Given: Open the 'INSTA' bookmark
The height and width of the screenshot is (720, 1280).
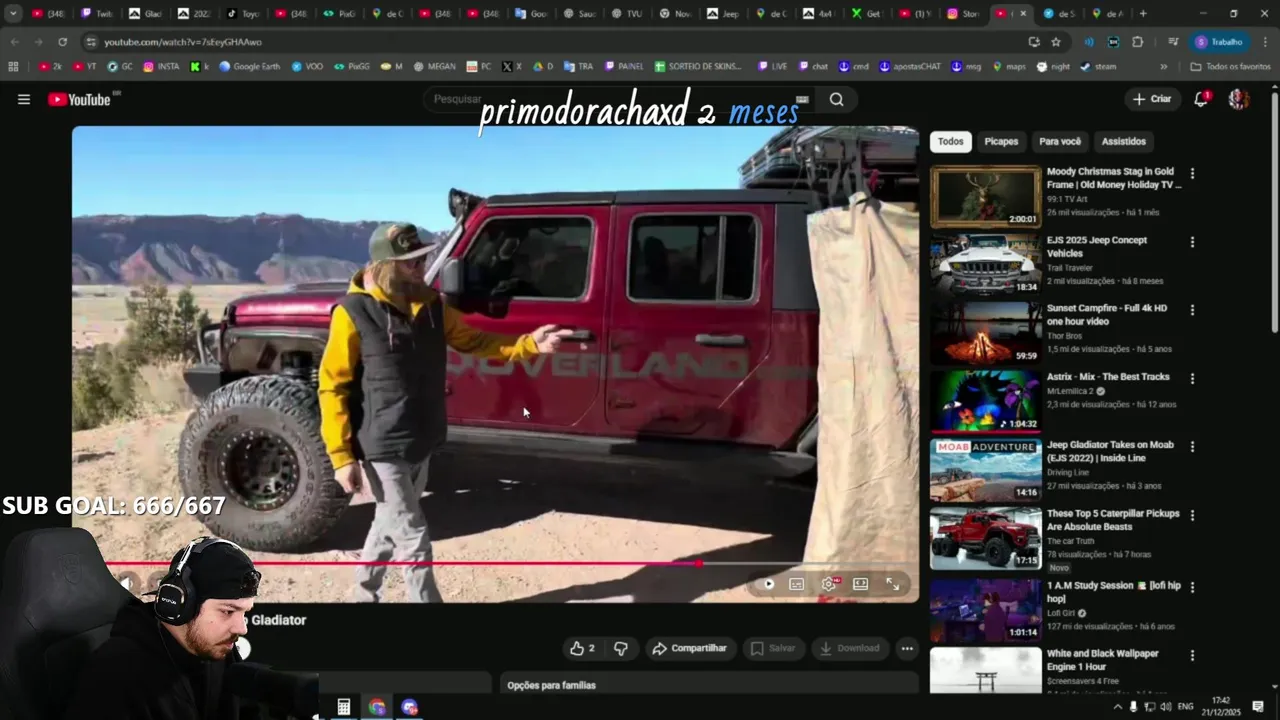Looking at the screenshot, I should [161, 66].
